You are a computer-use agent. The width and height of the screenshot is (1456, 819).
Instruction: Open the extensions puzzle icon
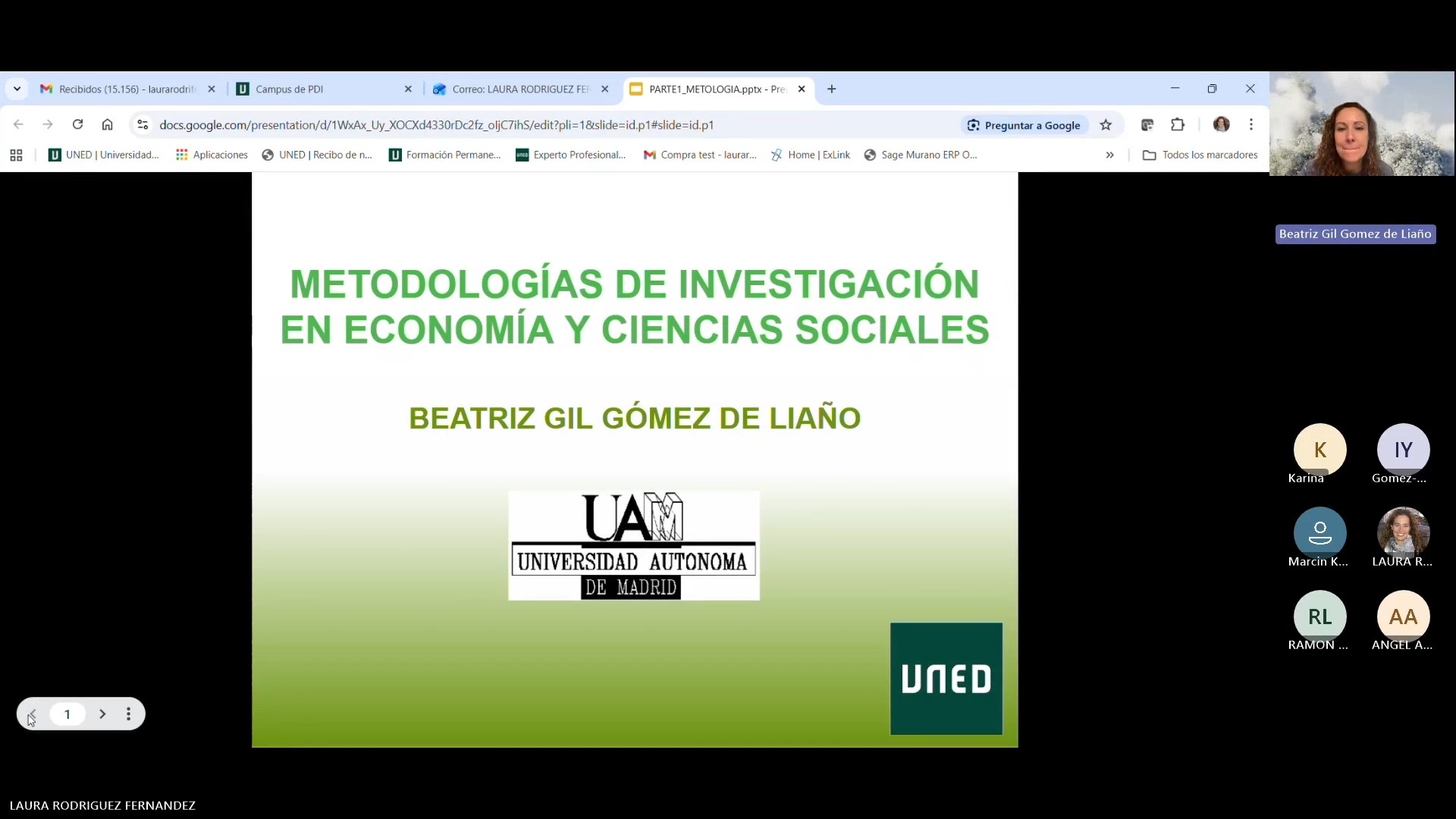click(1177, 124)
